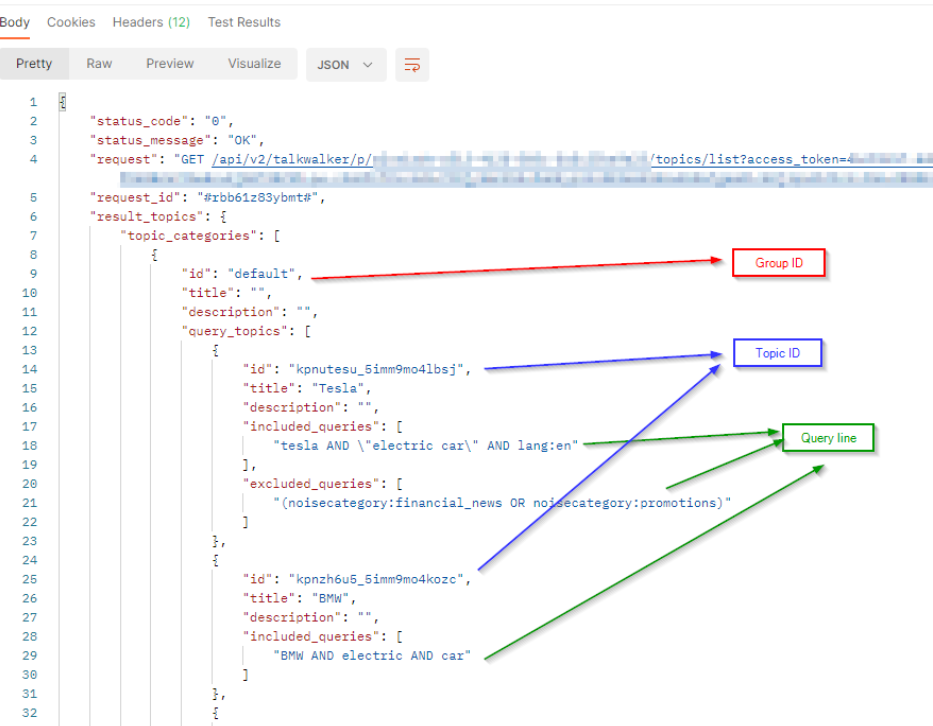Viewport: 933px width, 726px height.
Task: Open the JSON format dropdown
Action: (x=345, y=65)
